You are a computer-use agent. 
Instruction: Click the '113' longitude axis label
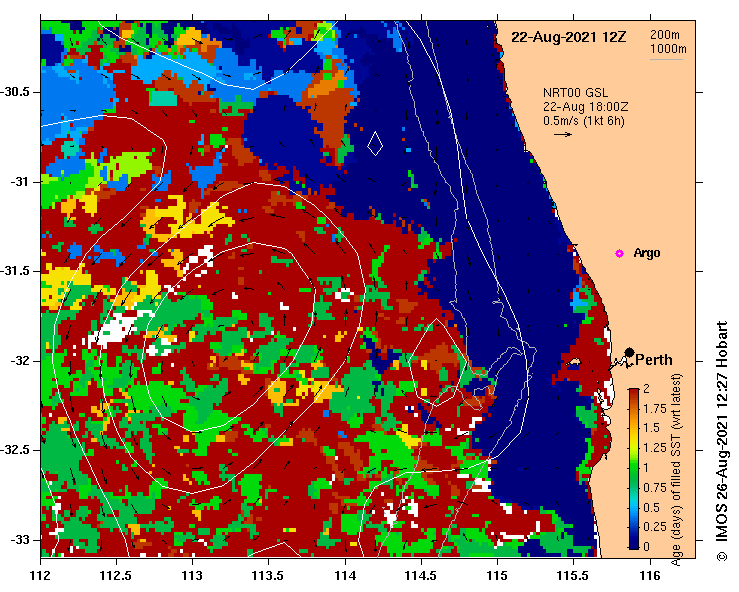(x=193, y=576)
